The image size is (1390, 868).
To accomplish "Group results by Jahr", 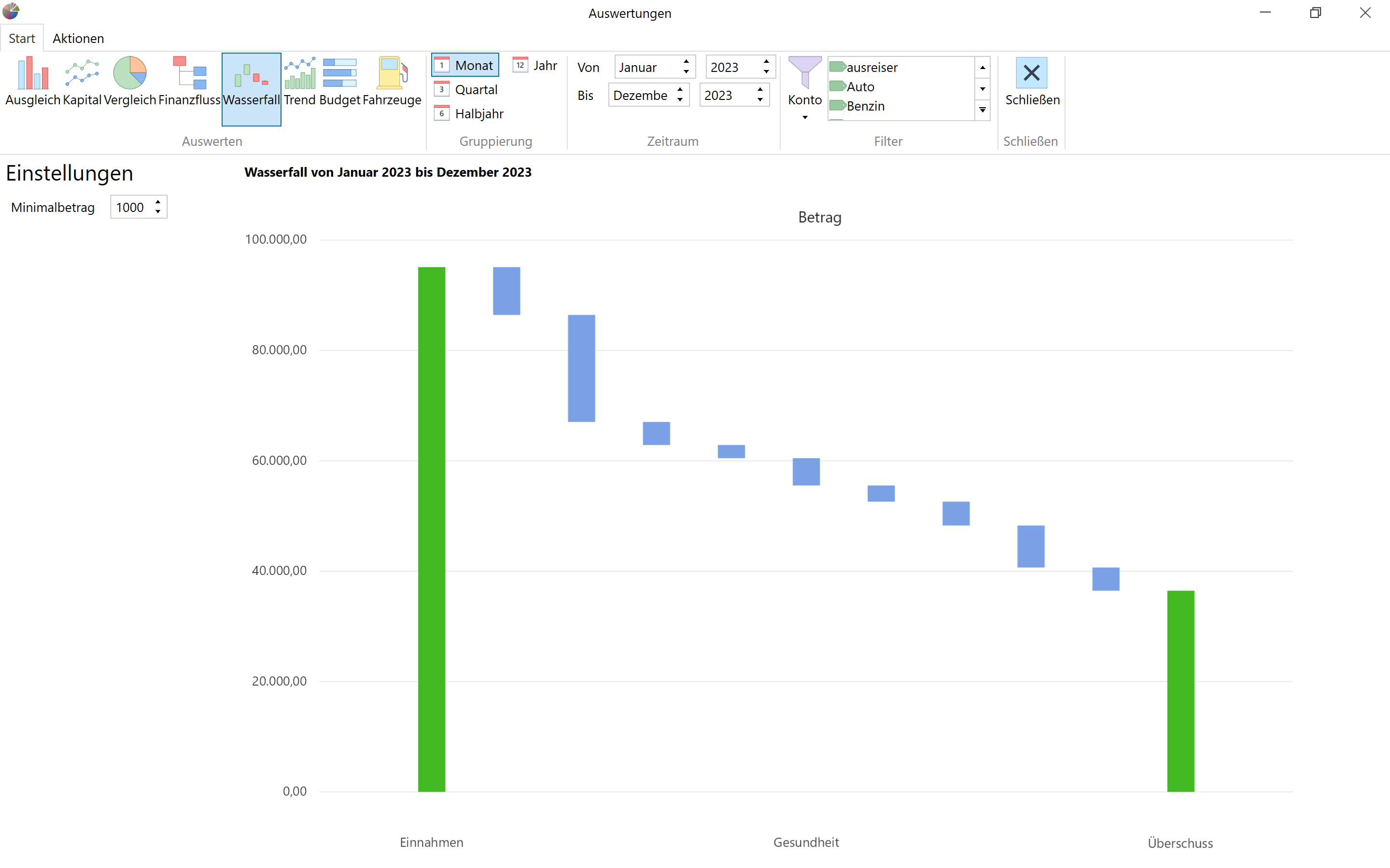I will (535, 66).
